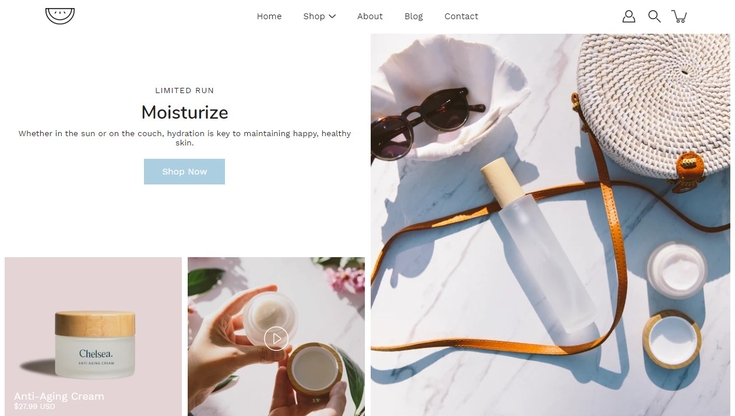The image size is (735, 416).
Task: Open the Contact page
Action: click(461, 16)
